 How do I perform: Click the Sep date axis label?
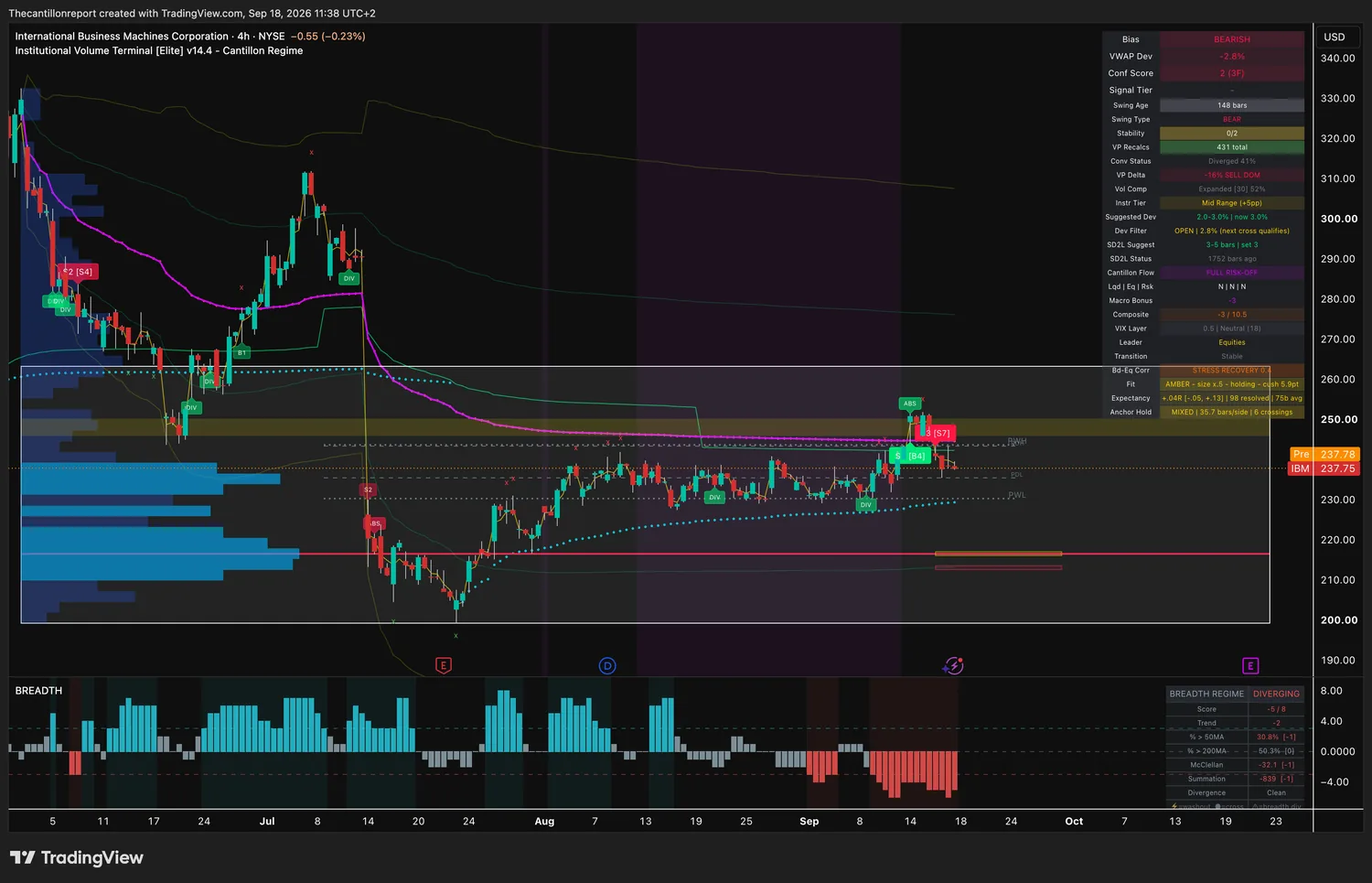click(809, 821)
